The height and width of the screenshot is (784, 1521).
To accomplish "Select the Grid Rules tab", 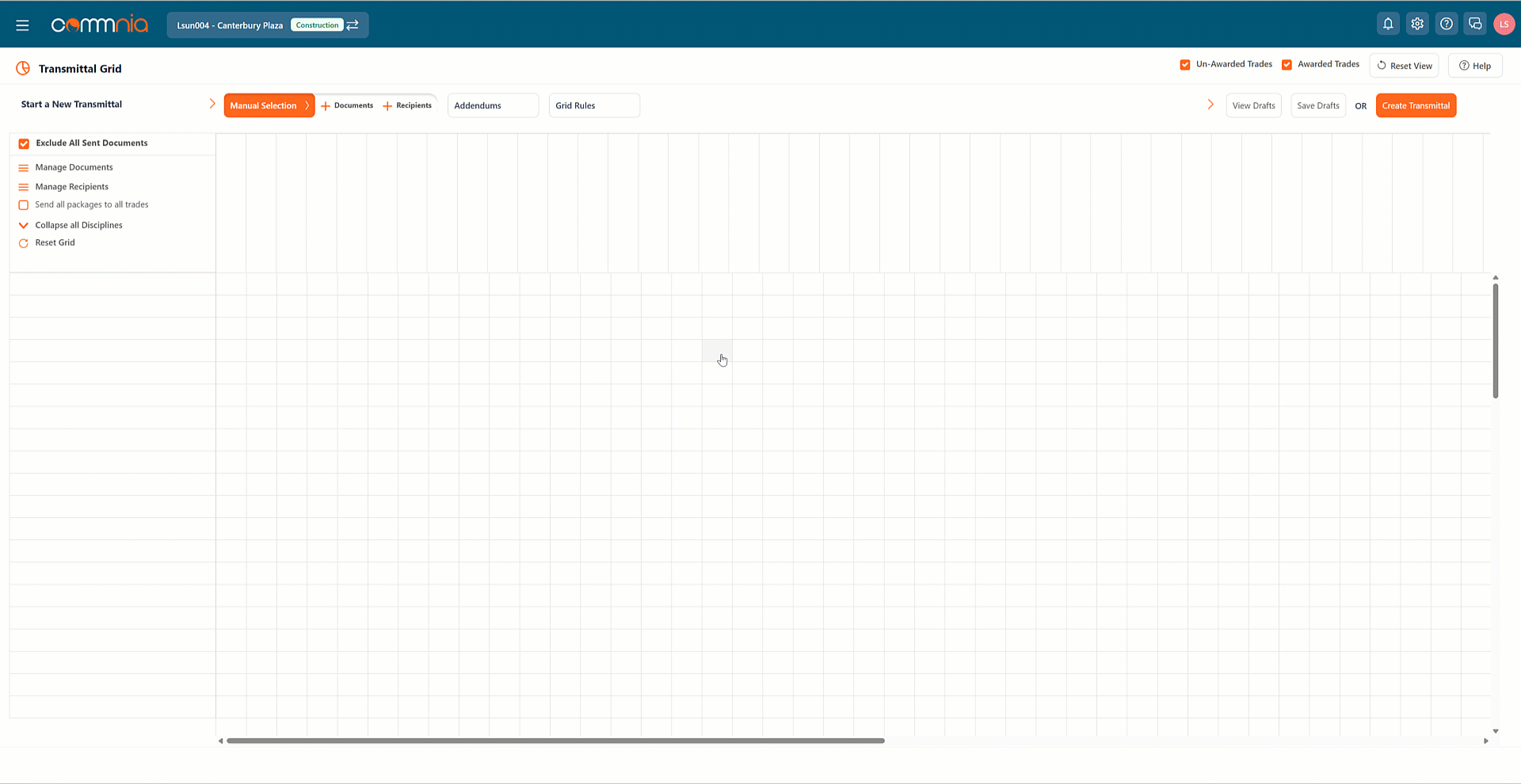I will pos(594,105).
